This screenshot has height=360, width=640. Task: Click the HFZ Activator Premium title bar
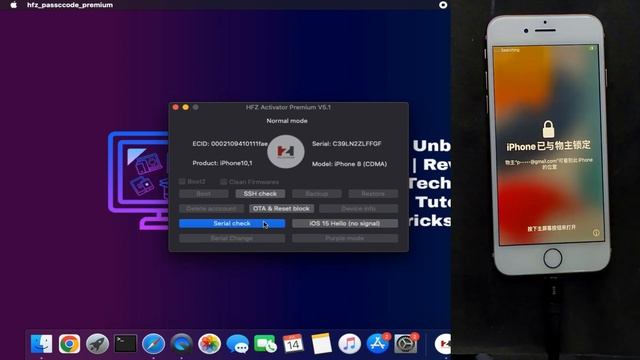(x=288, y=107)
